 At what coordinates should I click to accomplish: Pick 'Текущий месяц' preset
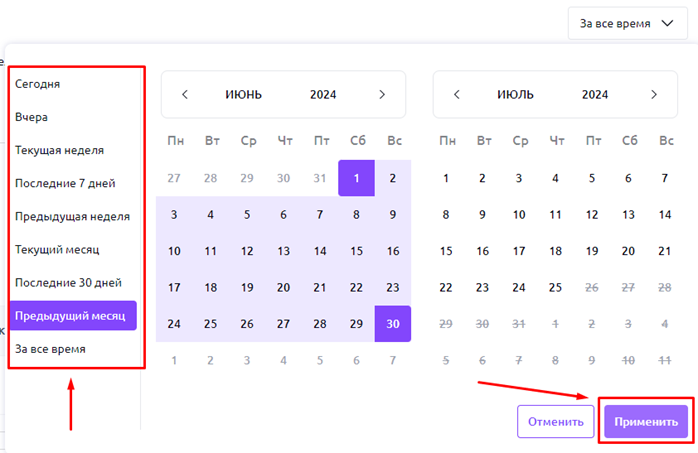click(x=57, y=249)
